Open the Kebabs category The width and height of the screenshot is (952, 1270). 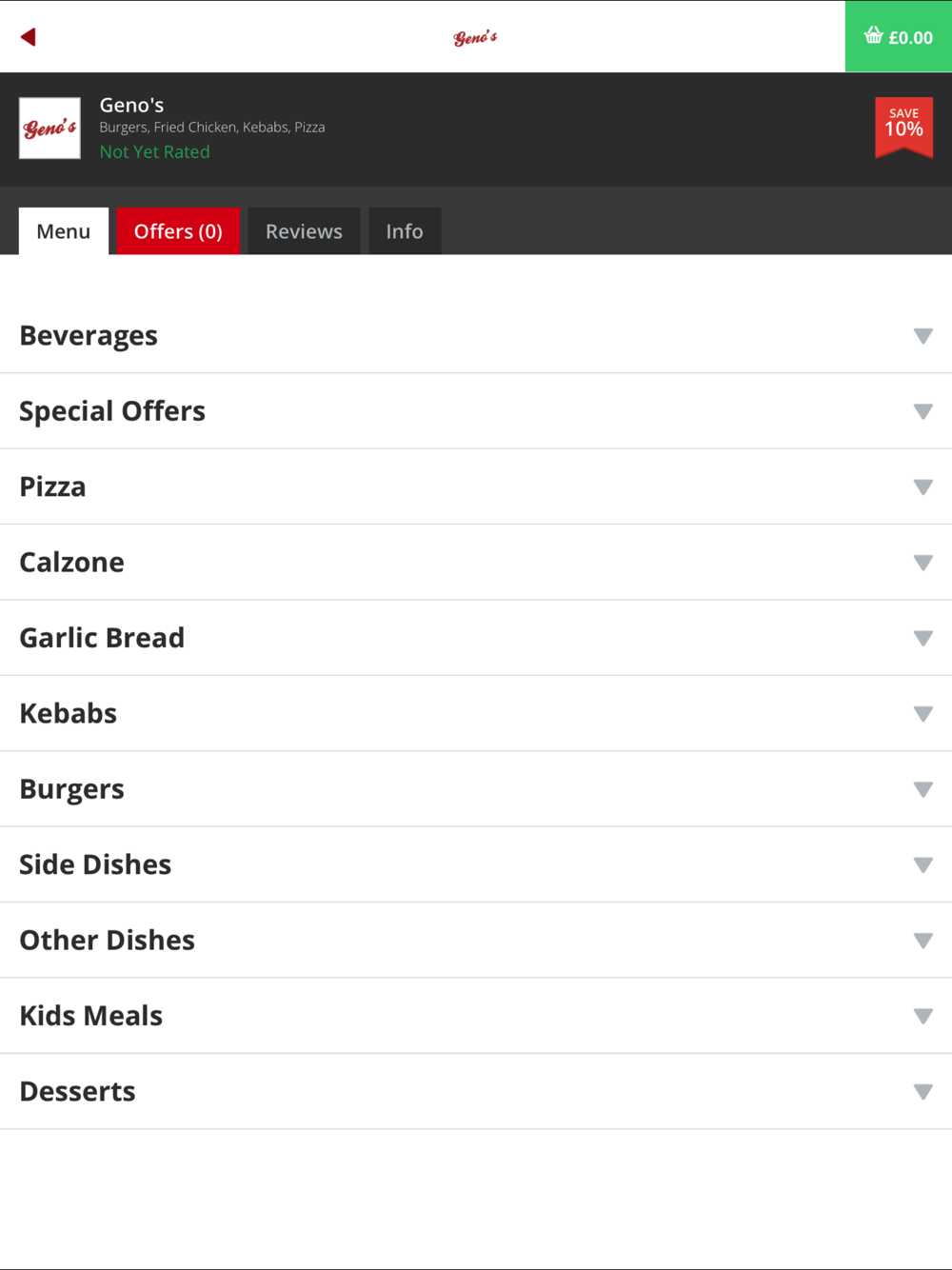click(x=476, y=714)
